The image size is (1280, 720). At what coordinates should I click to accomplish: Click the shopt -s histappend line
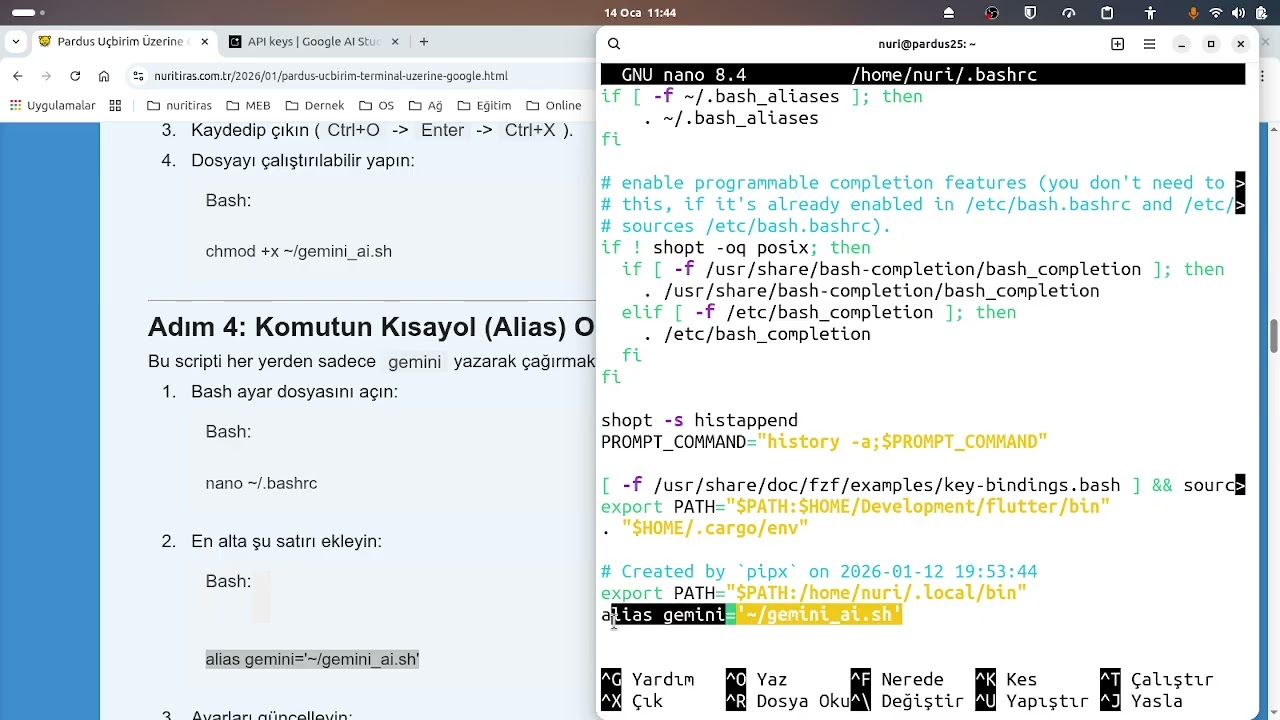[699, 420]
